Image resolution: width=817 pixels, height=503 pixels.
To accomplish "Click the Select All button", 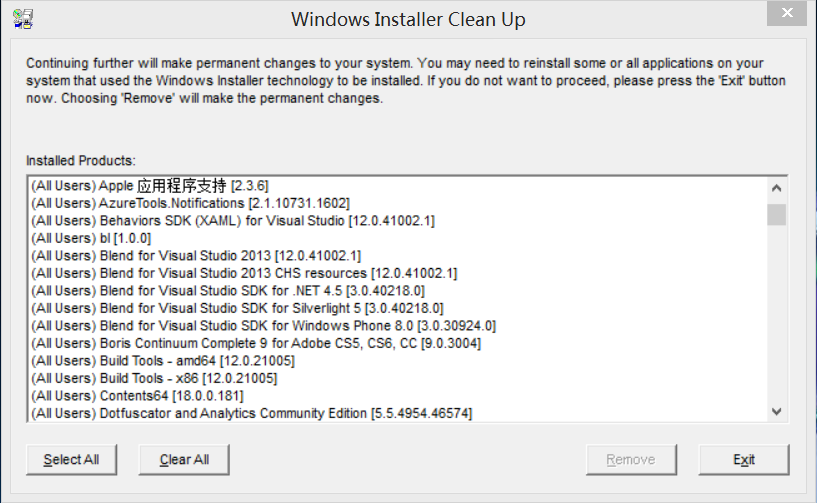I will pyautogui.click(x=71, y=460).
